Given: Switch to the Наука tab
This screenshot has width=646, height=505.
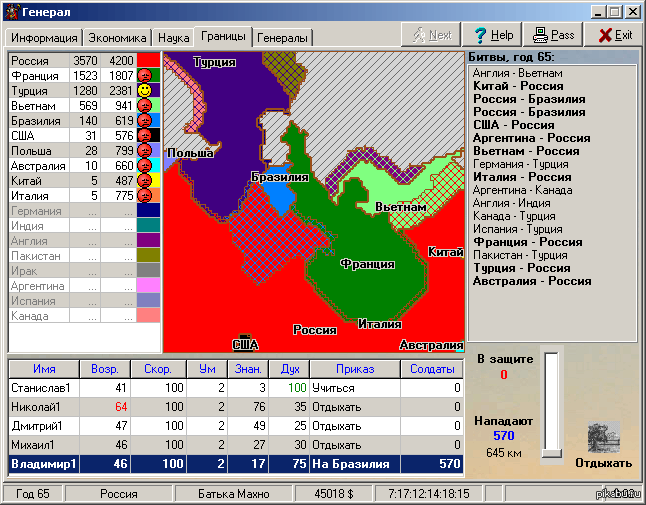Looking at the screenshot, I should (173, 38).
